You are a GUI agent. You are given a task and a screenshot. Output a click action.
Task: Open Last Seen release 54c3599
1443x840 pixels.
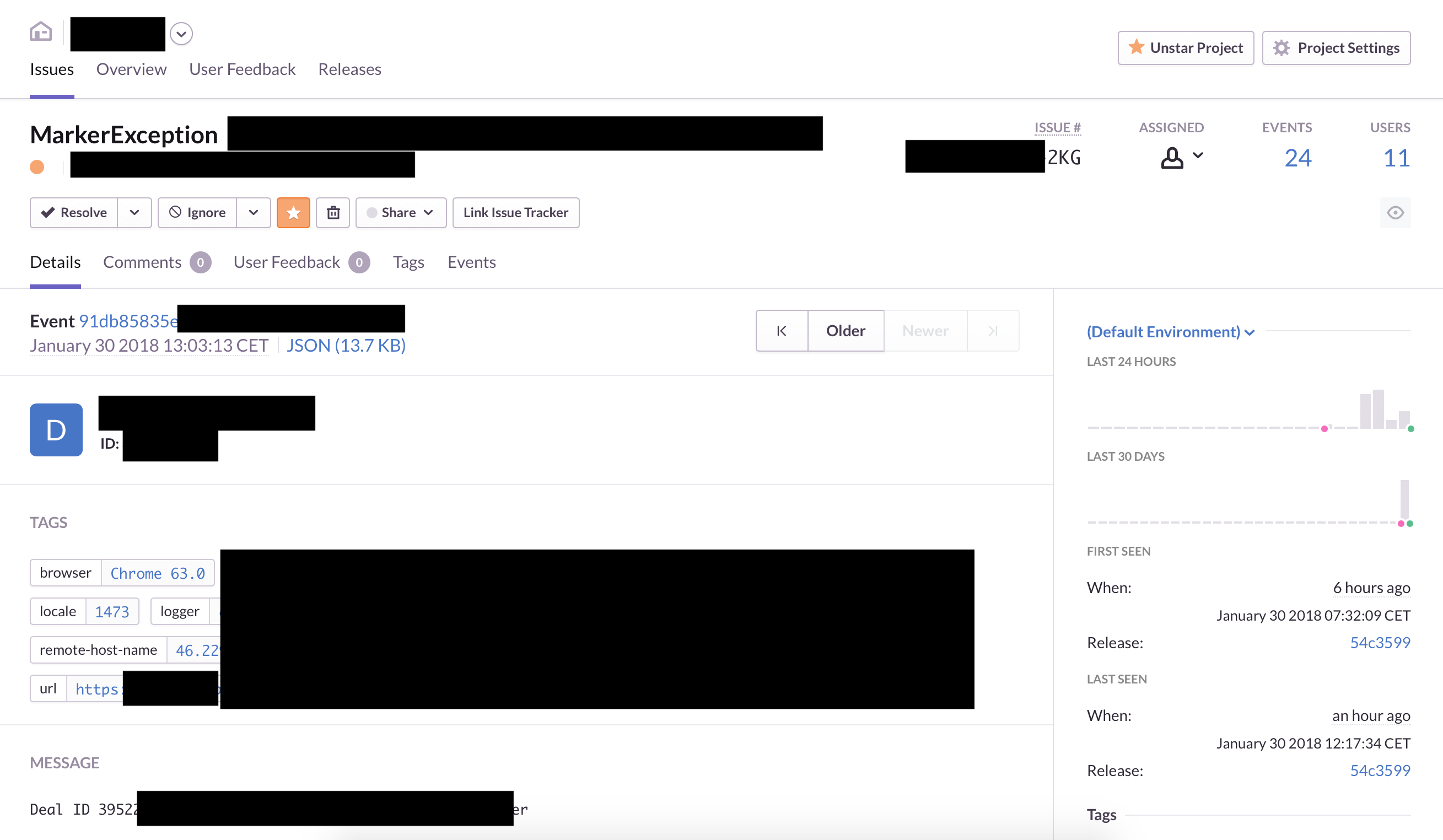point(1380,771)
